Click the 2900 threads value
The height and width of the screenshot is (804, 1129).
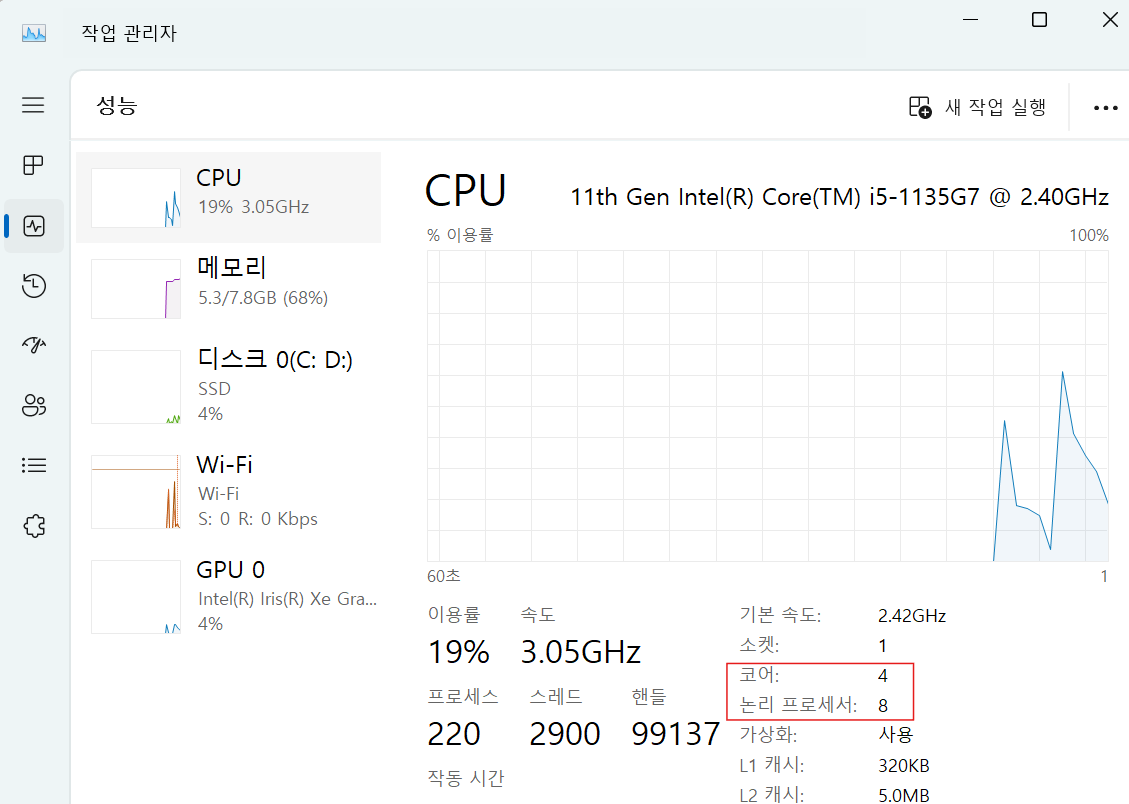click(x=564, y=734)
